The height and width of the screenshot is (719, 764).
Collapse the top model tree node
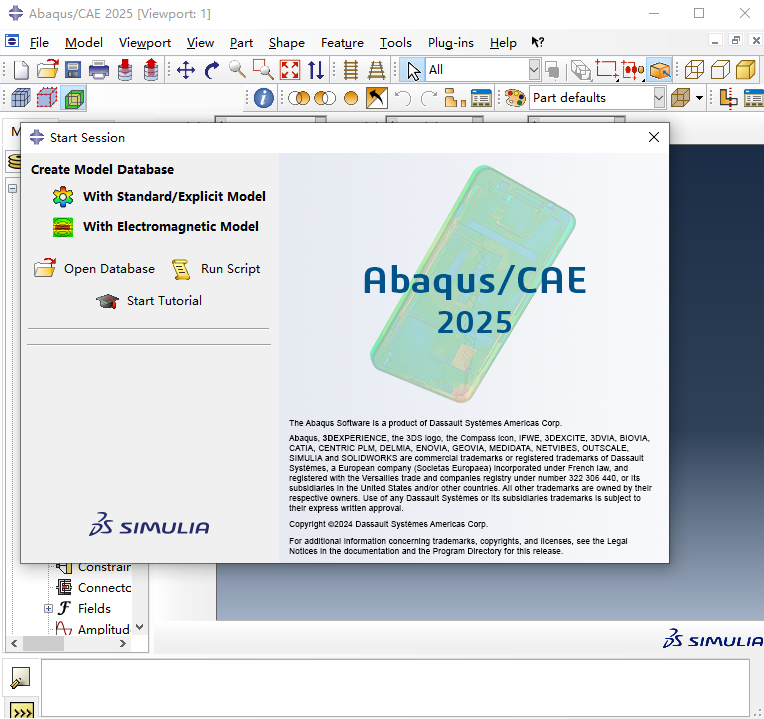pyautogui.click(x=13, y=189)
